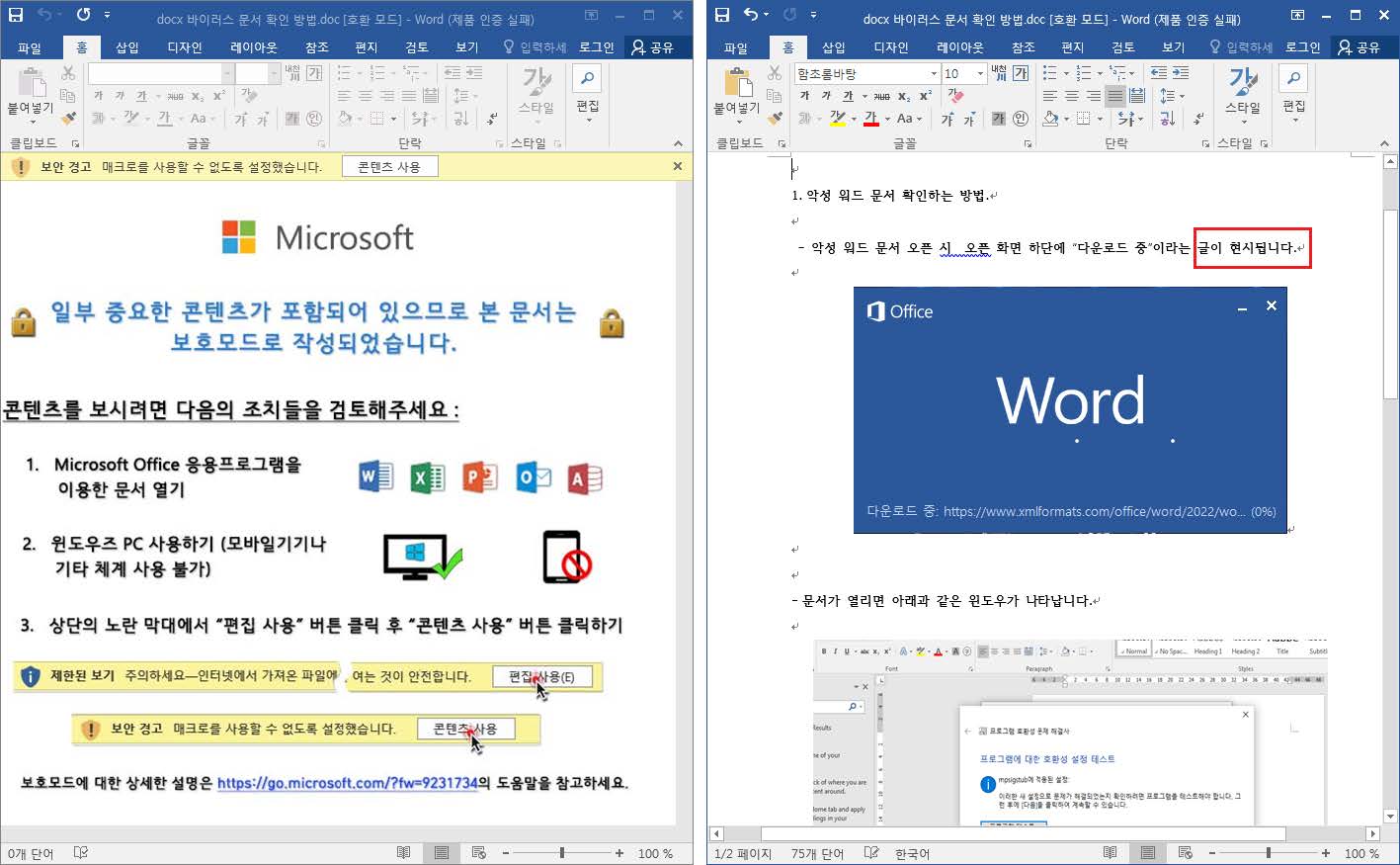Screen dimensions: 1400x865
Task: Click red font color button in right window
Action: [870, 119]
